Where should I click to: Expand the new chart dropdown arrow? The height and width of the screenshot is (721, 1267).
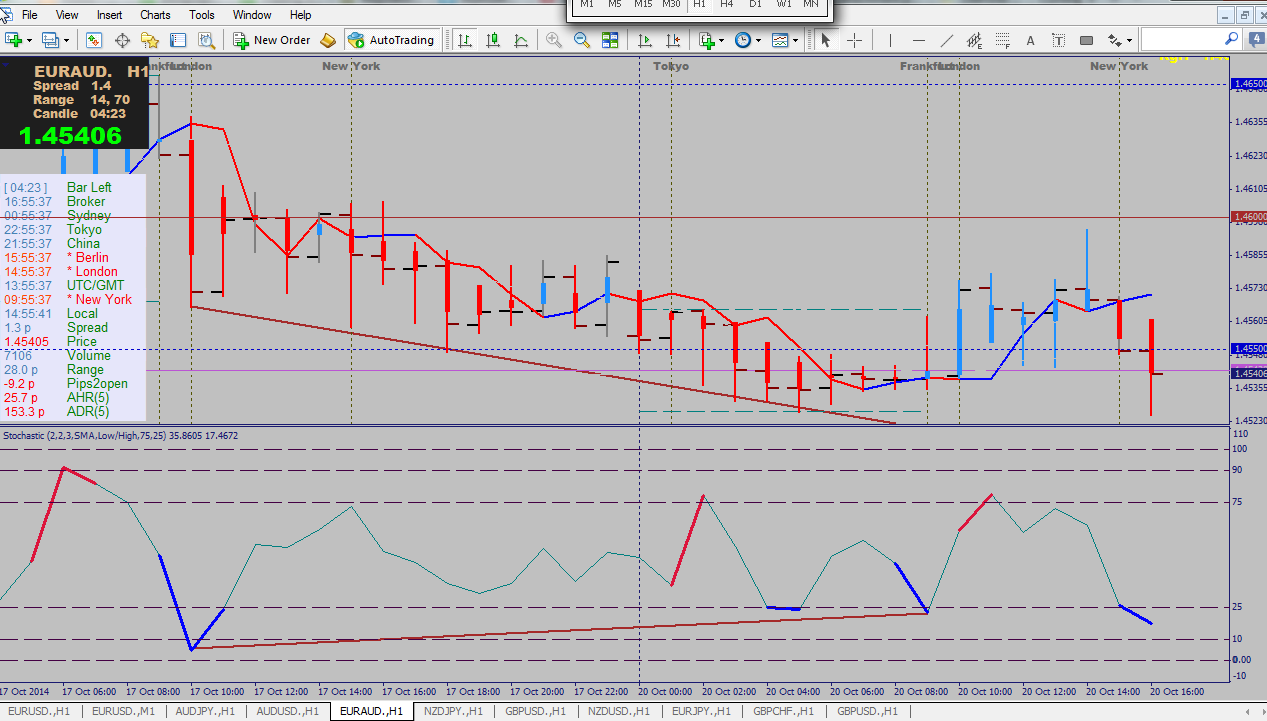point(30,41)
